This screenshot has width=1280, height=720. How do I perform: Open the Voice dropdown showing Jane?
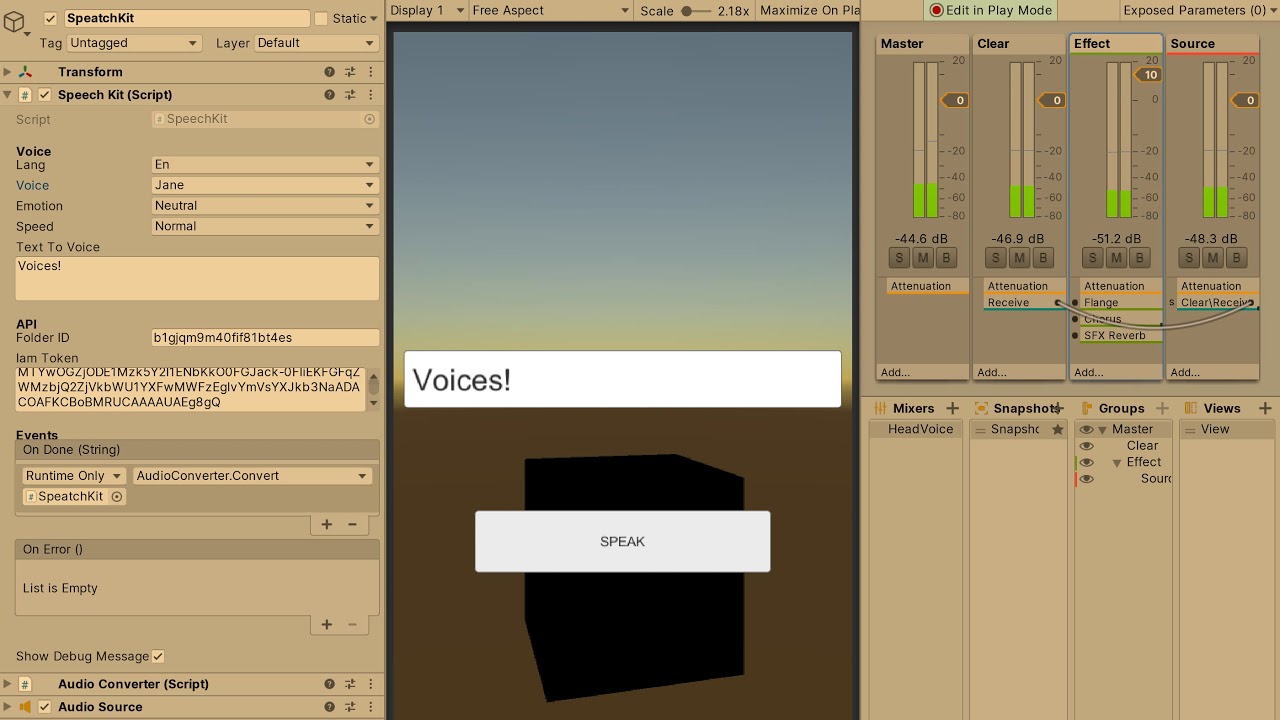(265, 185)
